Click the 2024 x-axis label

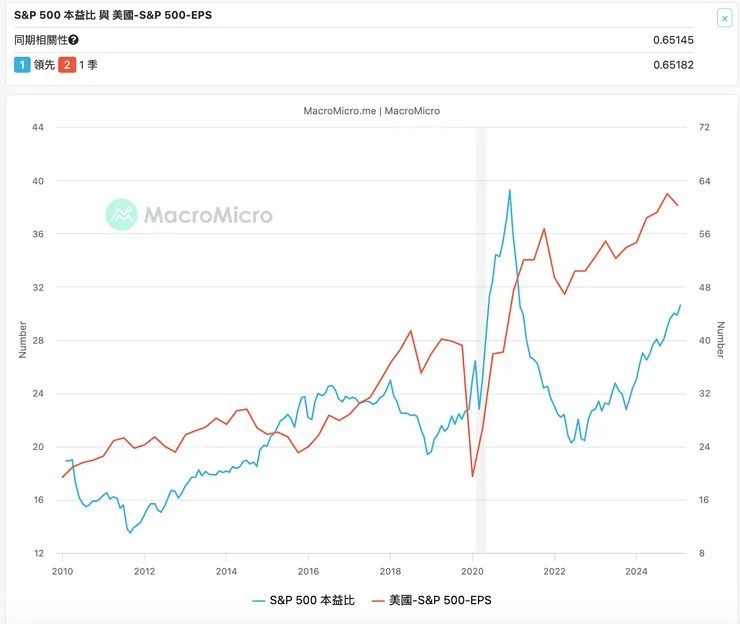click(x=637, y=571)
